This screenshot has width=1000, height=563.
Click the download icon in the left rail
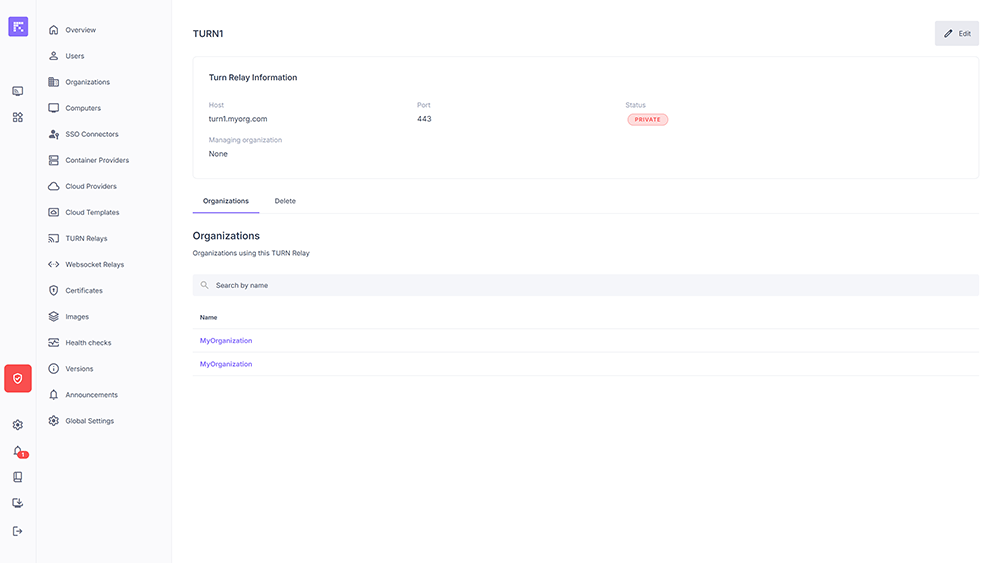(x=18, y=503)
